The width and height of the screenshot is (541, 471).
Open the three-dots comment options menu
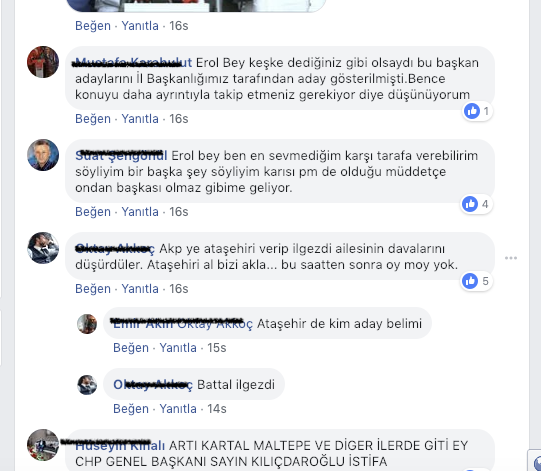[x=511, y=258]
